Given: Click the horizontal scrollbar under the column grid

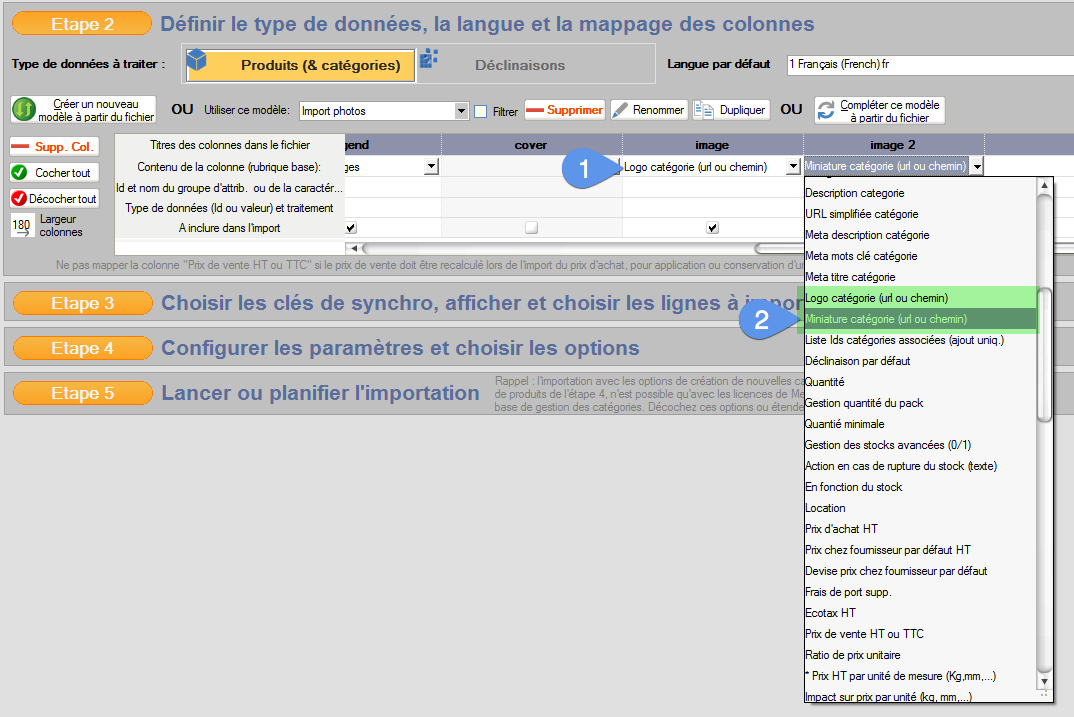Looking at the screenshot, I should click(560, 247).
